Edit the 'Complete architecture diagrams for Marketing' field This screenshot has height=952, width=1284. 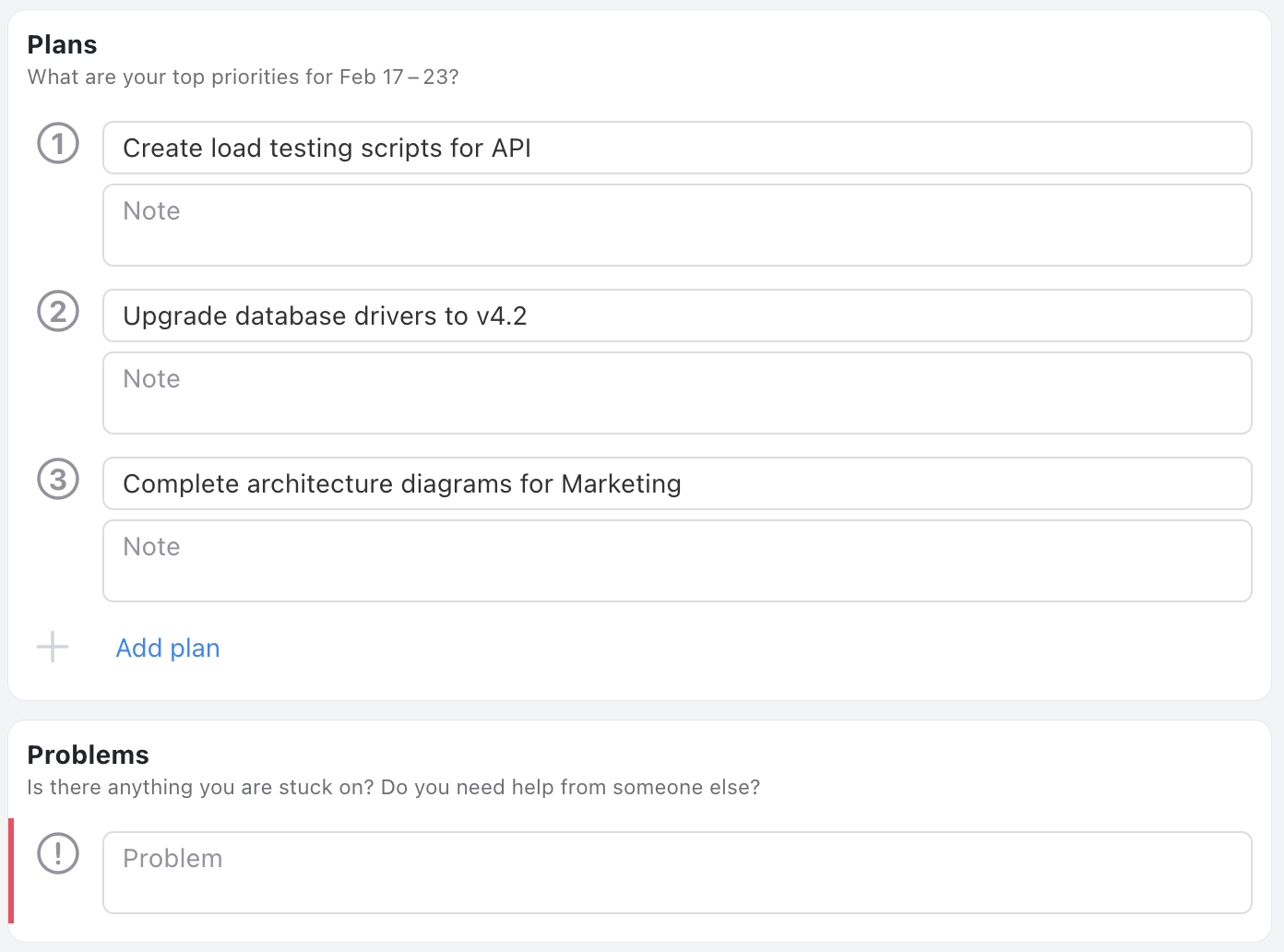pyautogui.click(x=677, y=483)
